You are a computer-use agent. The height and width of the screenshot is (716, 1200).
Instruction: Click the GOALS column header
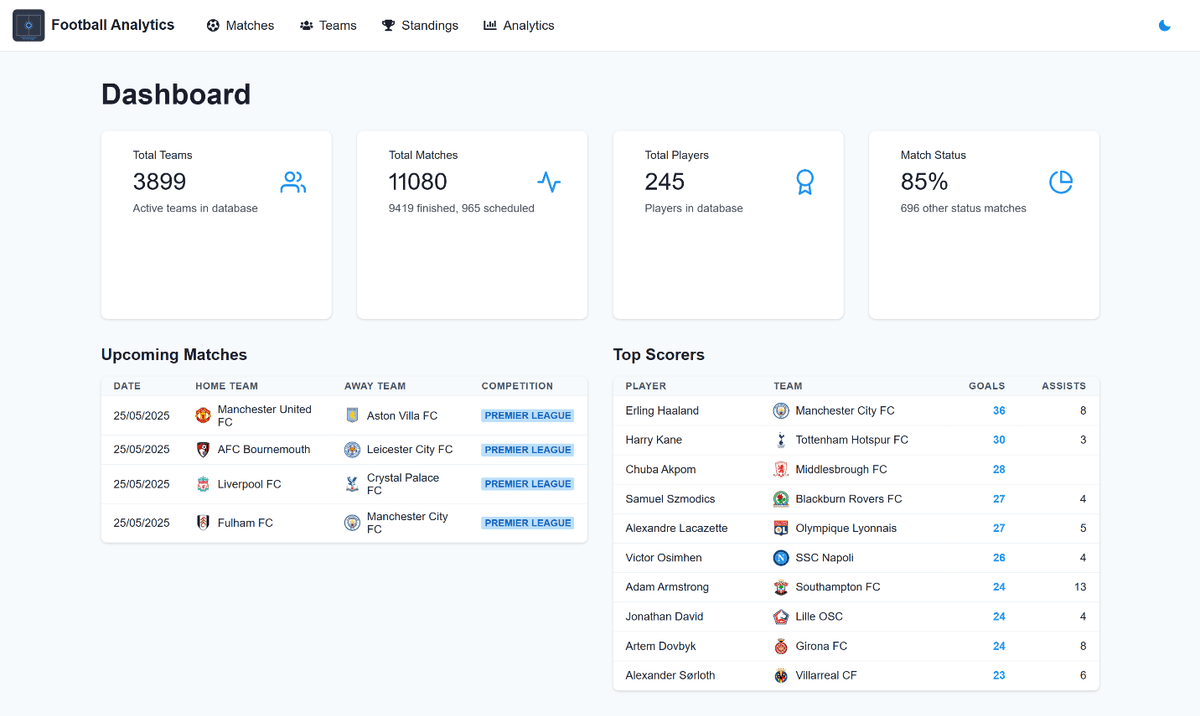click(987, 386)
